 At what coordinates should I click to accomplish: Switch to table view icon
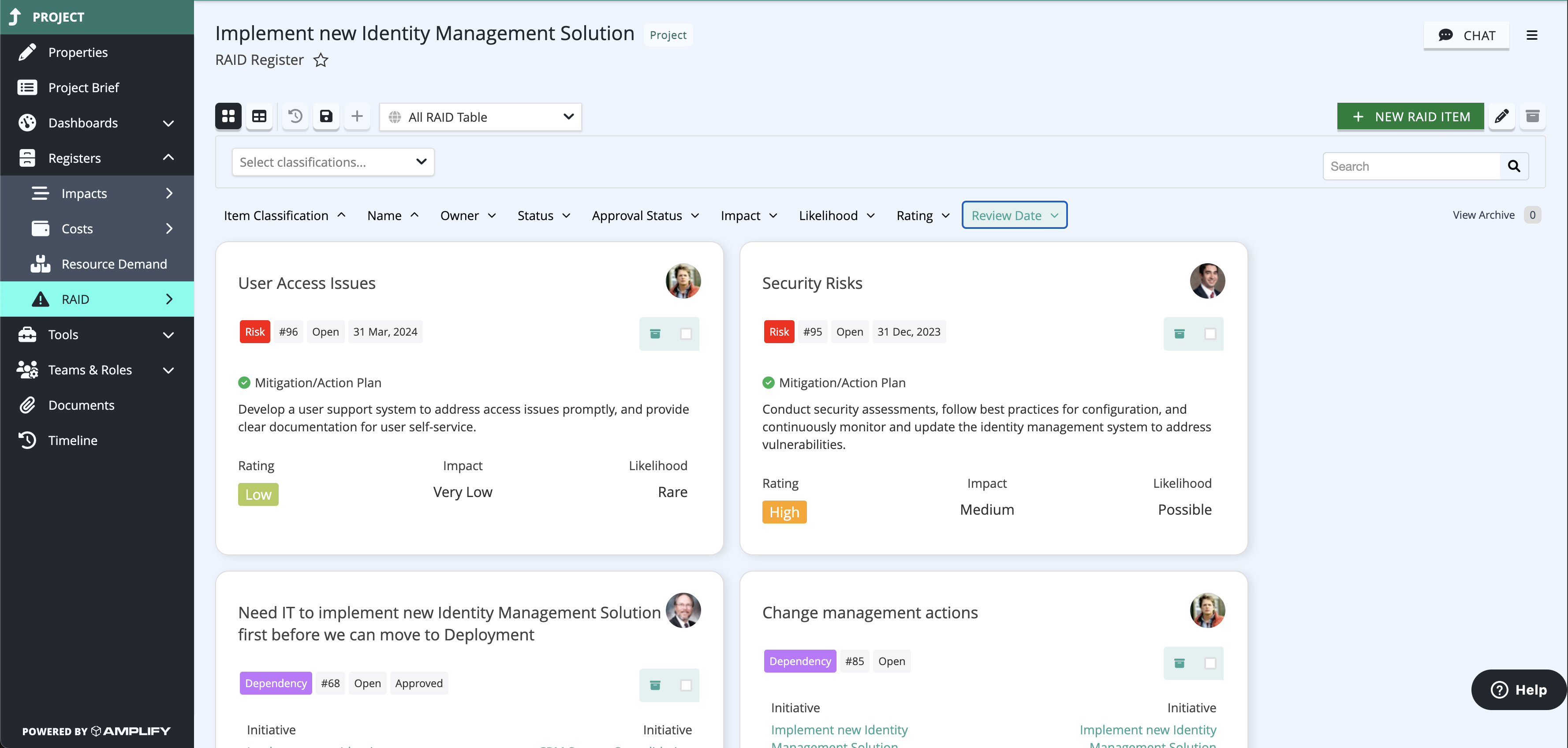(x=259, y=116)
